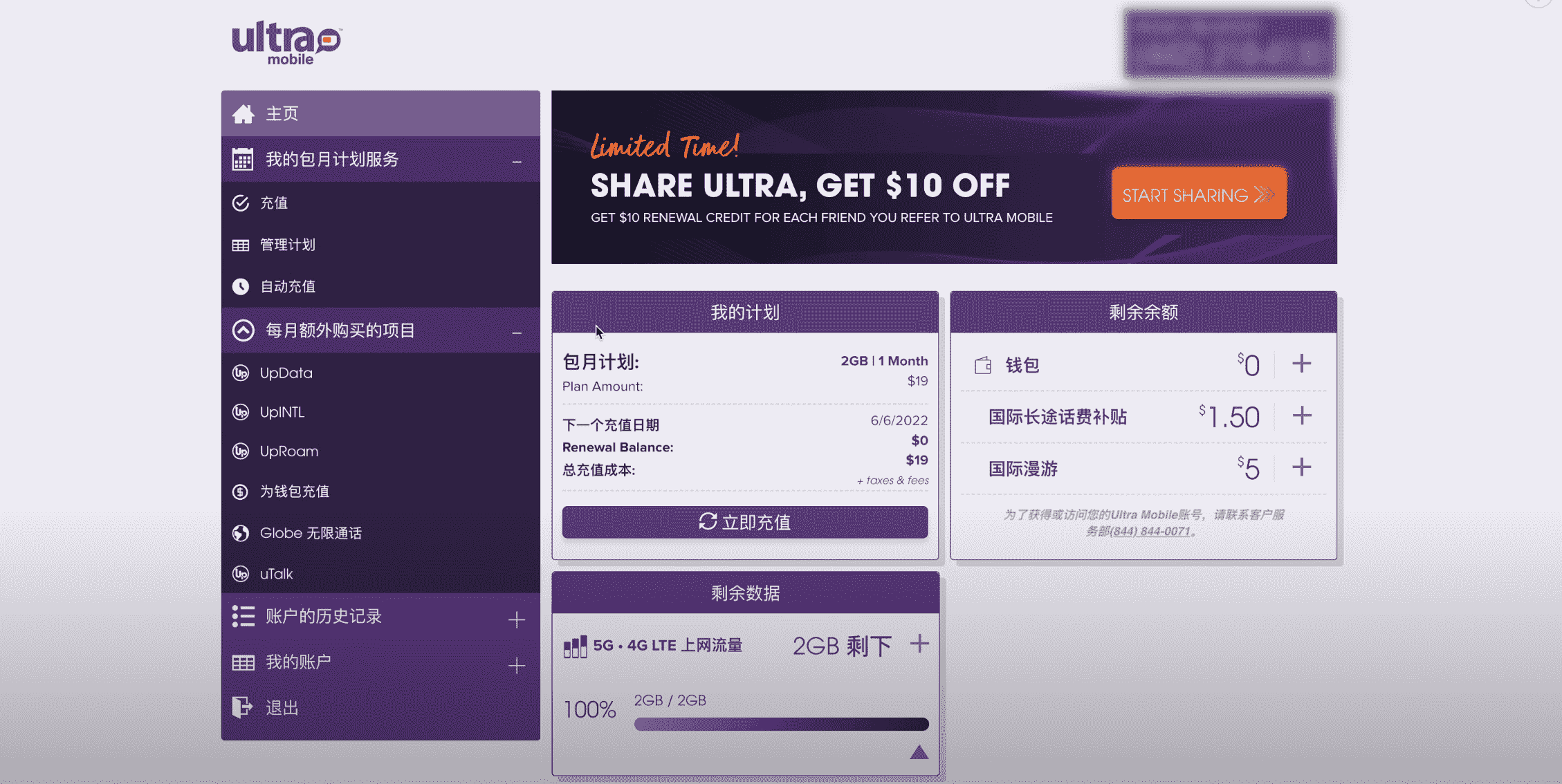Click the 2GB / 2GB usage label
This screenshot has height=784, width=1562.
tap(670, 700)
